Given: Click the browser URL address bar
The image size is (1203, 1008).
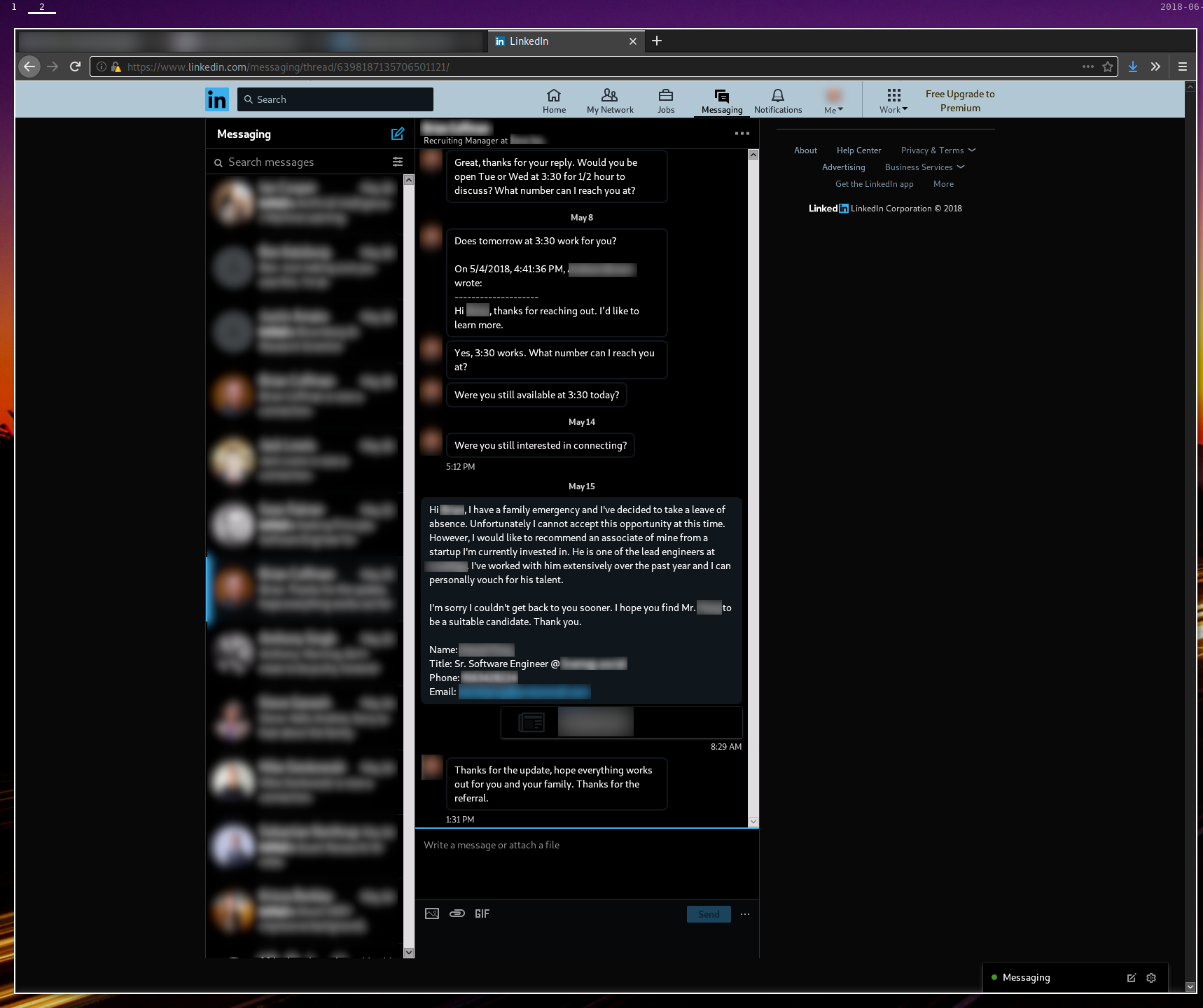Looking at the screenshot, I should coord(602,67).
